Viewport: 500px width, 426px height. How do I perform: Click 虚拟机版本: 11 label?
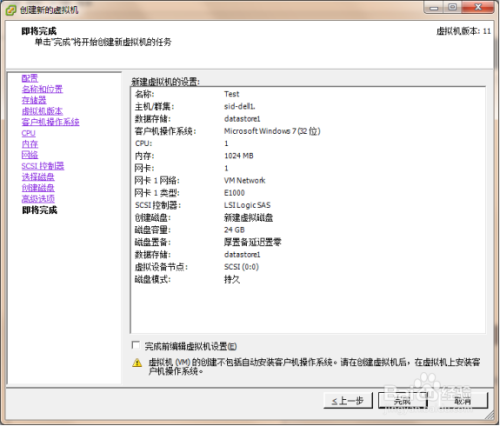pos(464,31)
